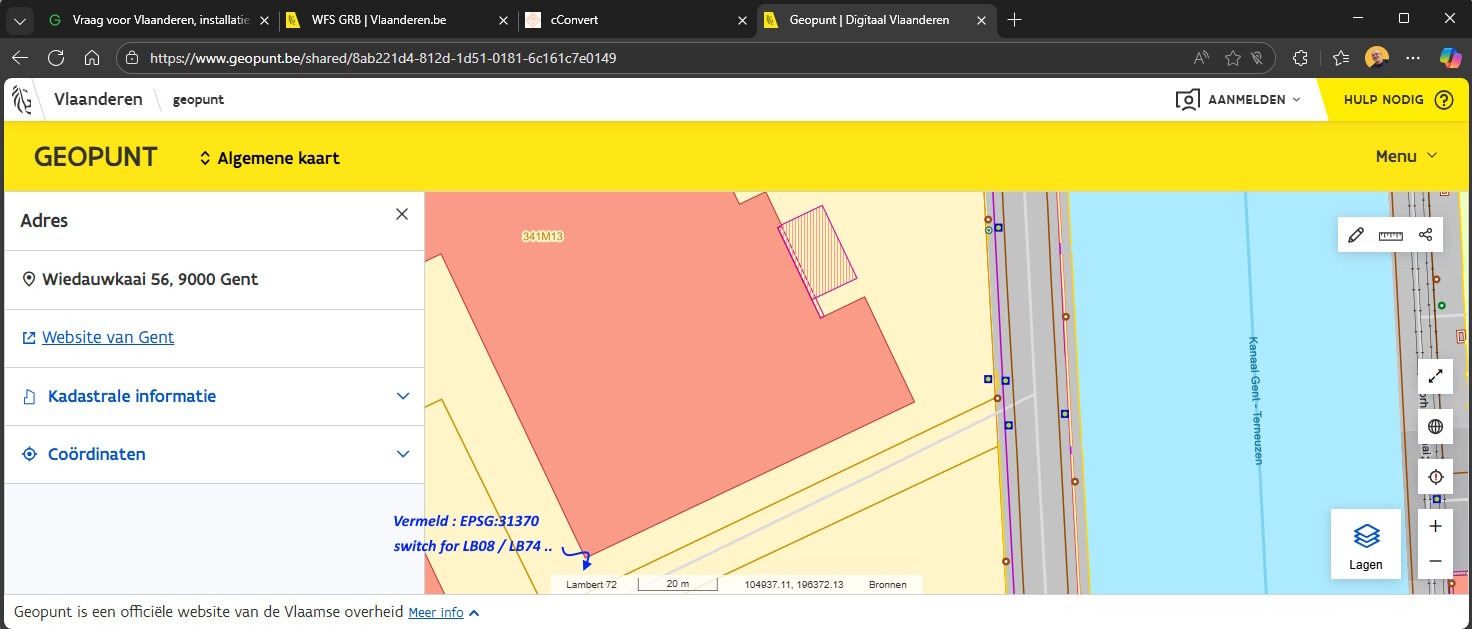This screenshot has width=1472, height=629.
Task: Click the Hulp nodig help button
Action: tap(1397, 100)
